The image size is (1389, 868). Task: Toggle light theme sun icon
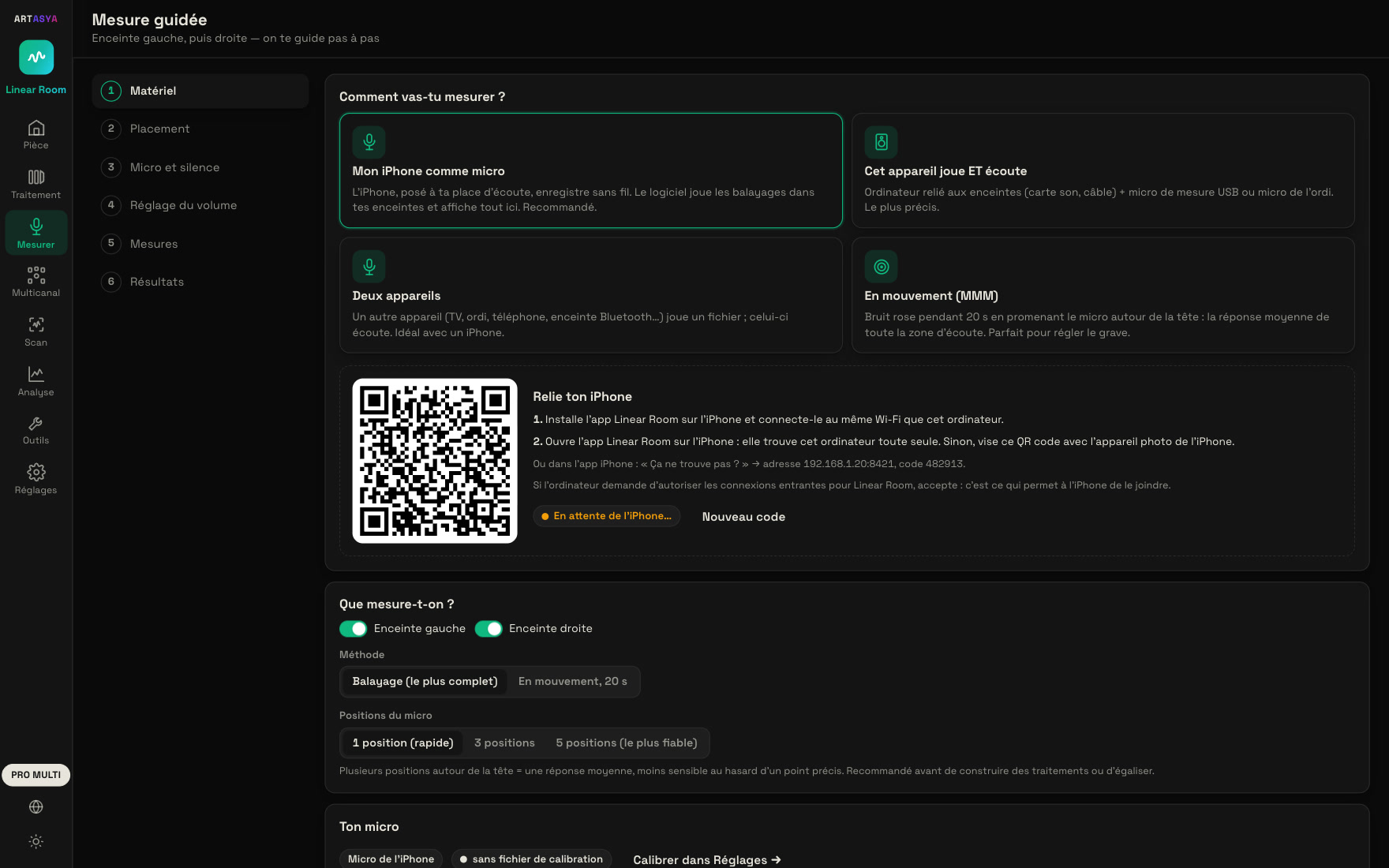[x=36, y=841]
